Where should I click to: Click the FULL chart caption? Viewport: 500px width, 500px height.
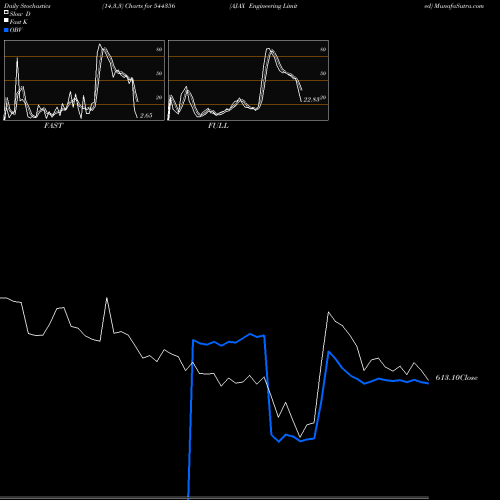click(x=218, y=125)
